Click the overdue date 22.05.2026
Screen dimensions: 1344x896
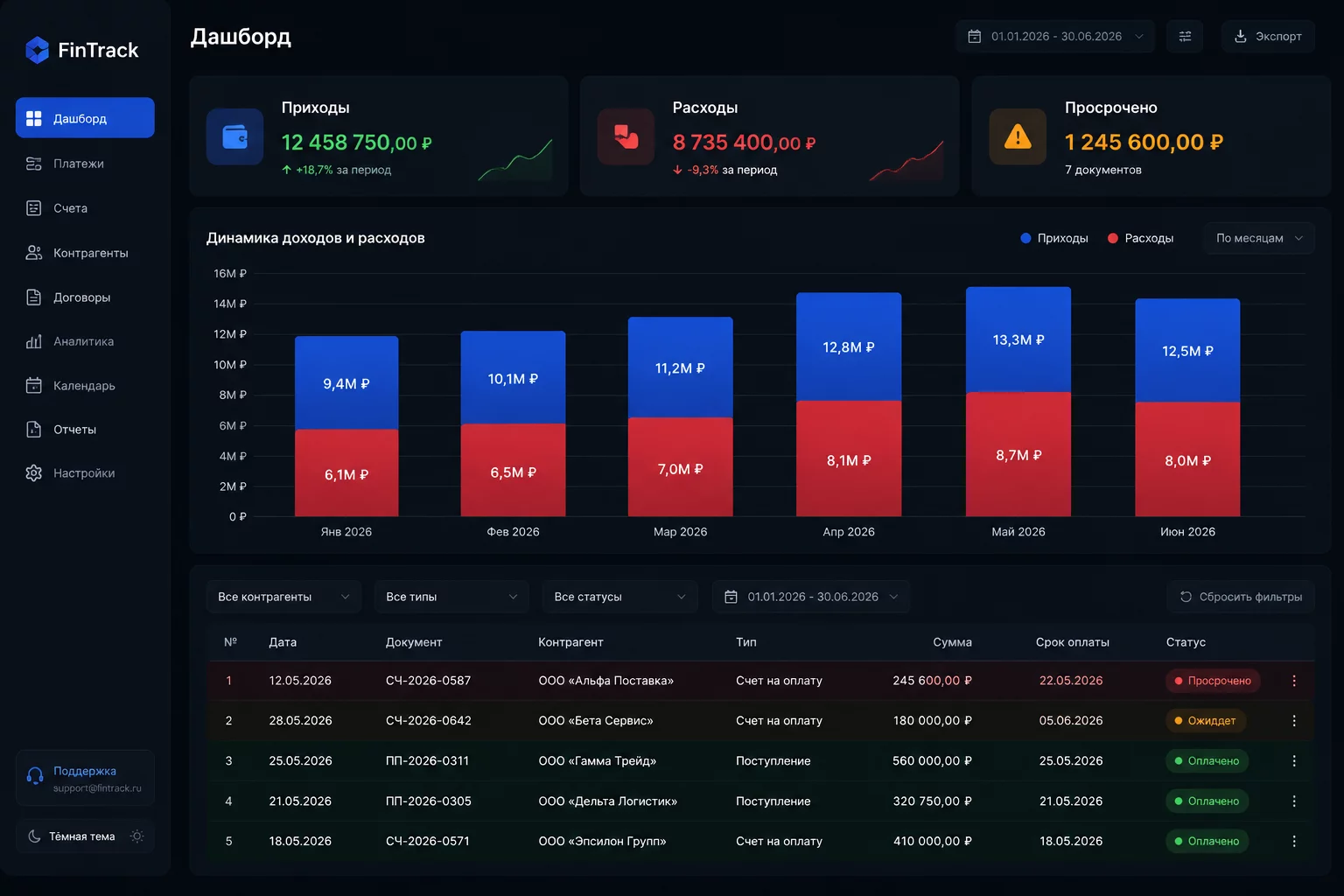click(1071, 681)
